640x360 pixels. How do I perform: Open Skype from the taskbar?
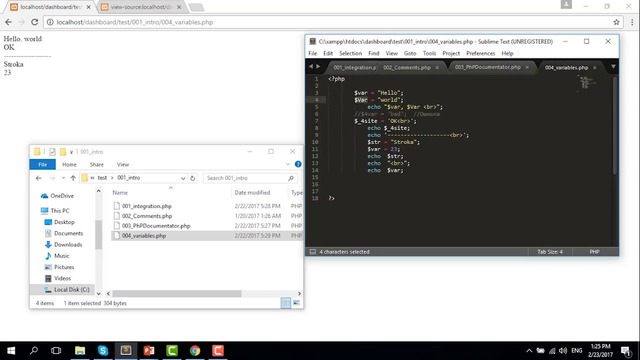click(103, 351)
